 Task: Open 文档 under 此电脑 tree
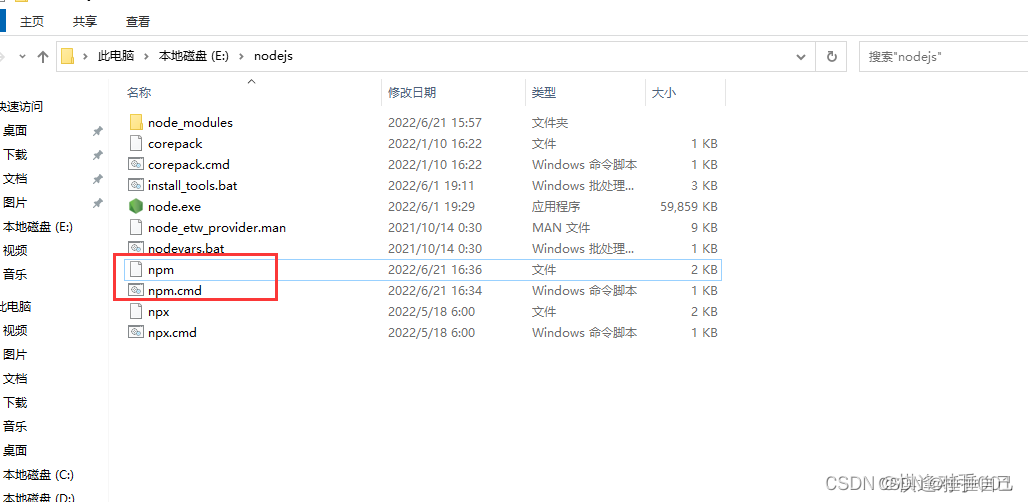[15, 378]
